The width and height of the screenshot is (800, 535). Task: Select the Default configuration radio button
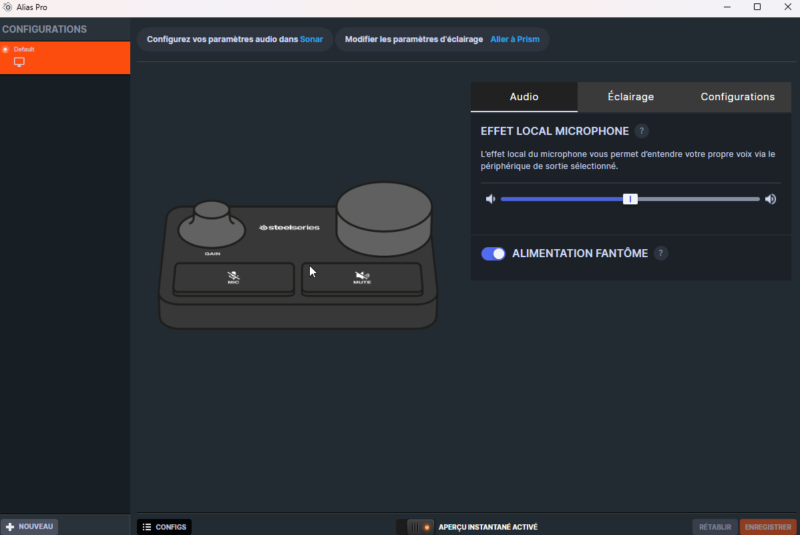(x=6, y=49)
